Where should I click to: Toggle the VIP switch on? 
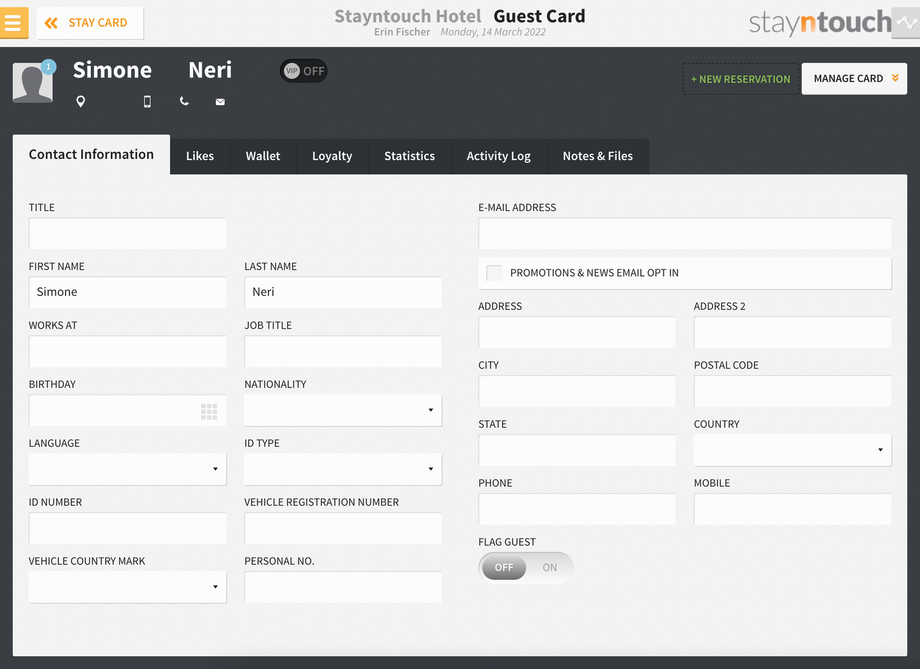pyautogui.click(x=303, y=71)
